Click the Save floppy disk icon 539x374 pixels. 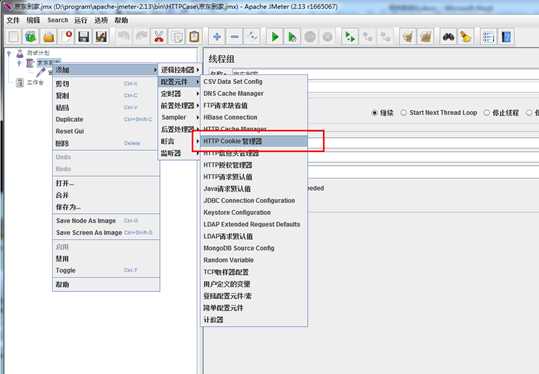84,36
